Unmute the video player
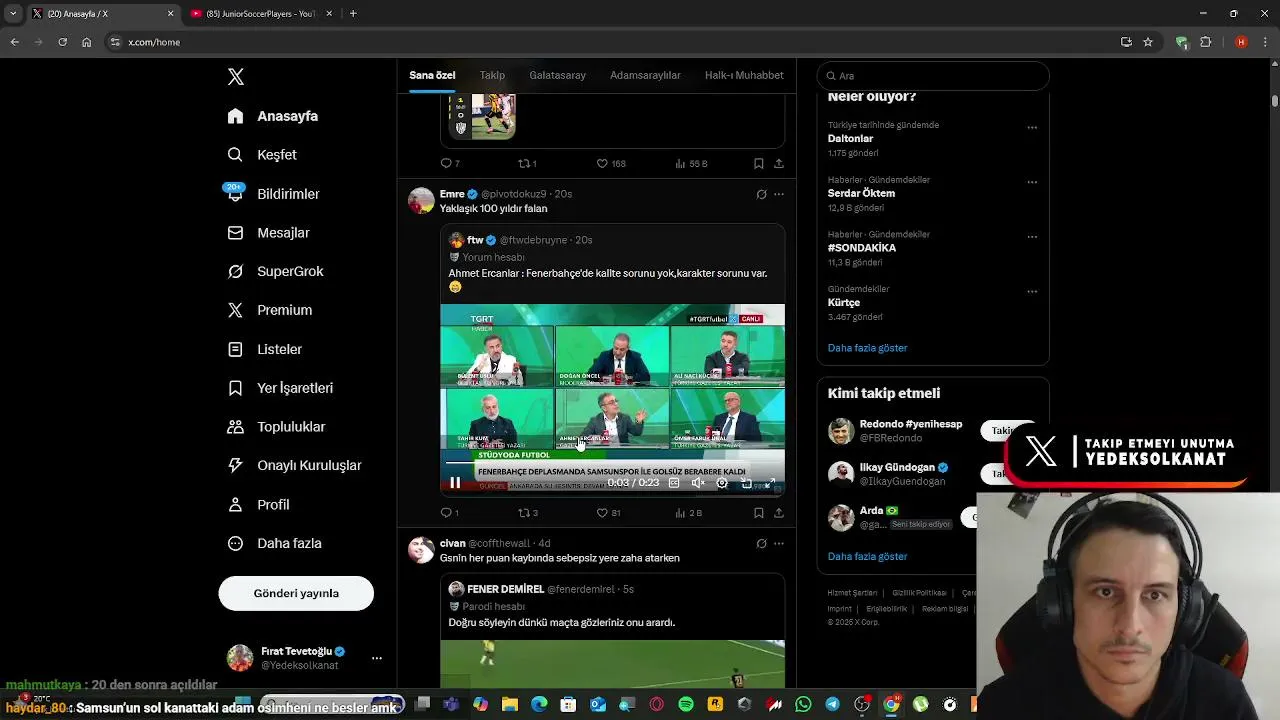This screenshot has height=720, width=1280. pyautogui.click(x=698, y=483)
